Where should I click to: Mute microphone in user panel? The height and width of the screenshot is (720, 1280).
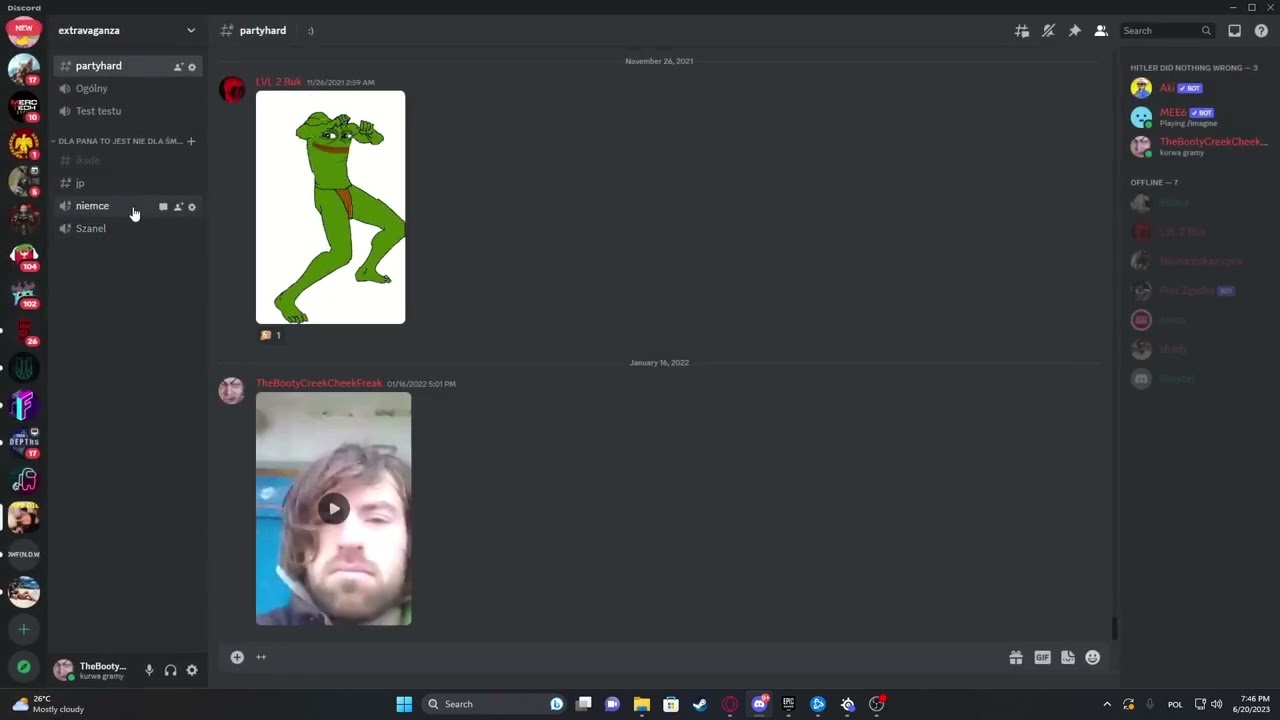(149, 670)
